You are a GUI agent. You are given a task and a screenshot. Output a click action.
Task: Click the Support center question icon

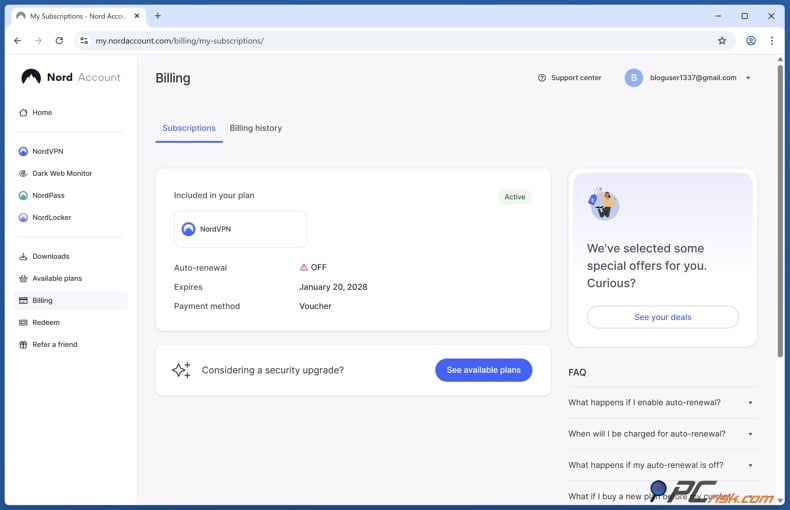click(542, 78)
